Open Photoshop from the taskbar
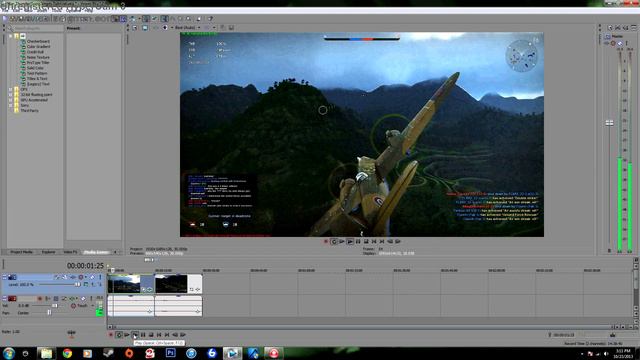The height and width of the screenshot is (360, 640). tap(171, 353)
